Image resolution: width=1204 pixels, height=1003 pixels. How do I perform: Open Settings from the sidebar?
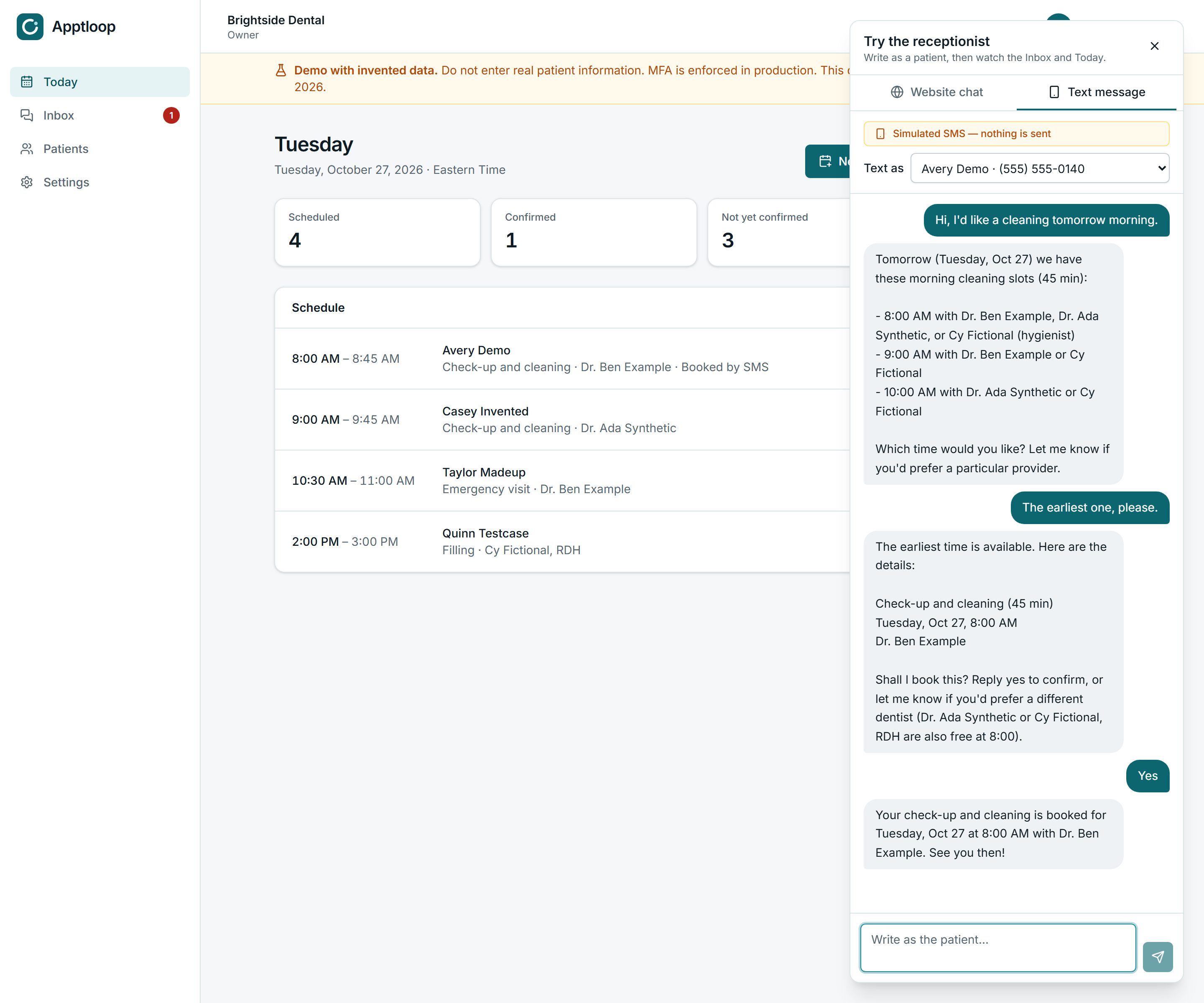[x=100, y=182]
